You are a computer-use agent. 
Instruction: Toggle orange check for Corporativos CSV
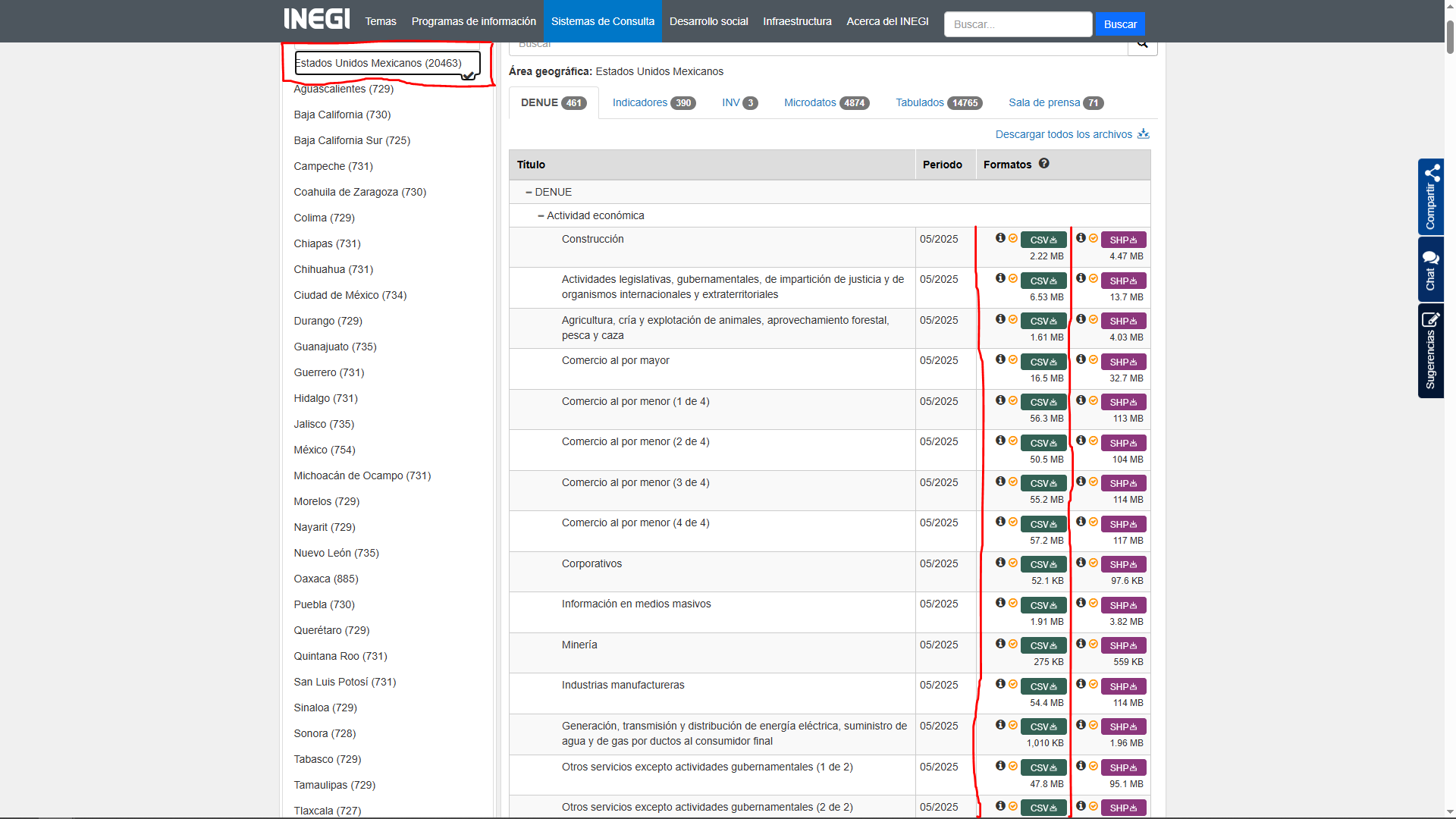1013,563
